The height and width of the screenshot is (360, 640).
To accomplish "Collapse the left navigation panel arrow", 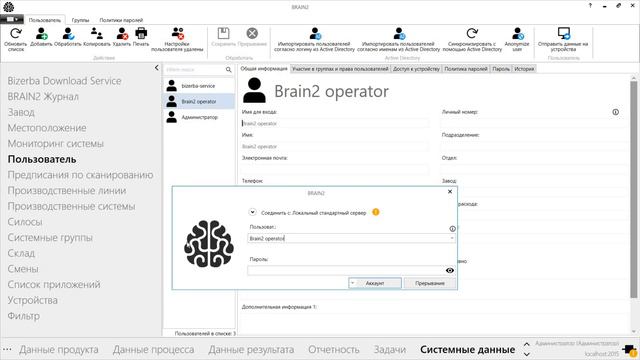I will click(x=156, y=68).
